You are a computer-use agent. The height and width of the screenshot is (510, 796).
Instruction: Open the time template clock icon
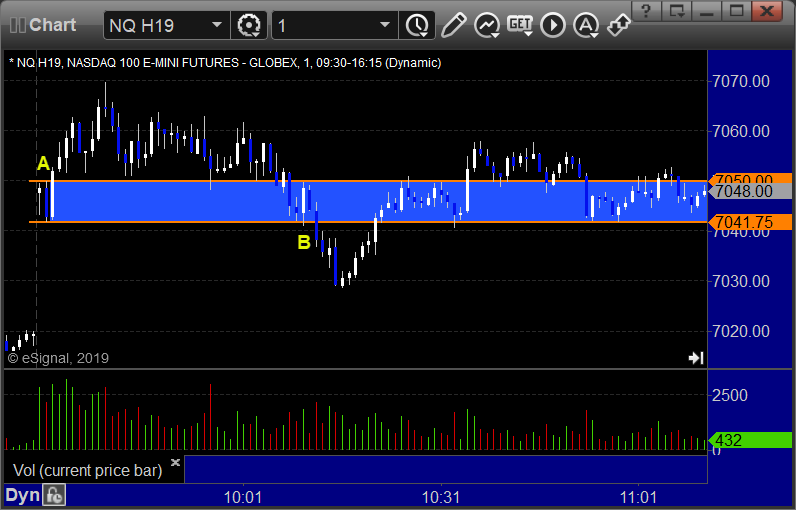[x=417, y=25]
